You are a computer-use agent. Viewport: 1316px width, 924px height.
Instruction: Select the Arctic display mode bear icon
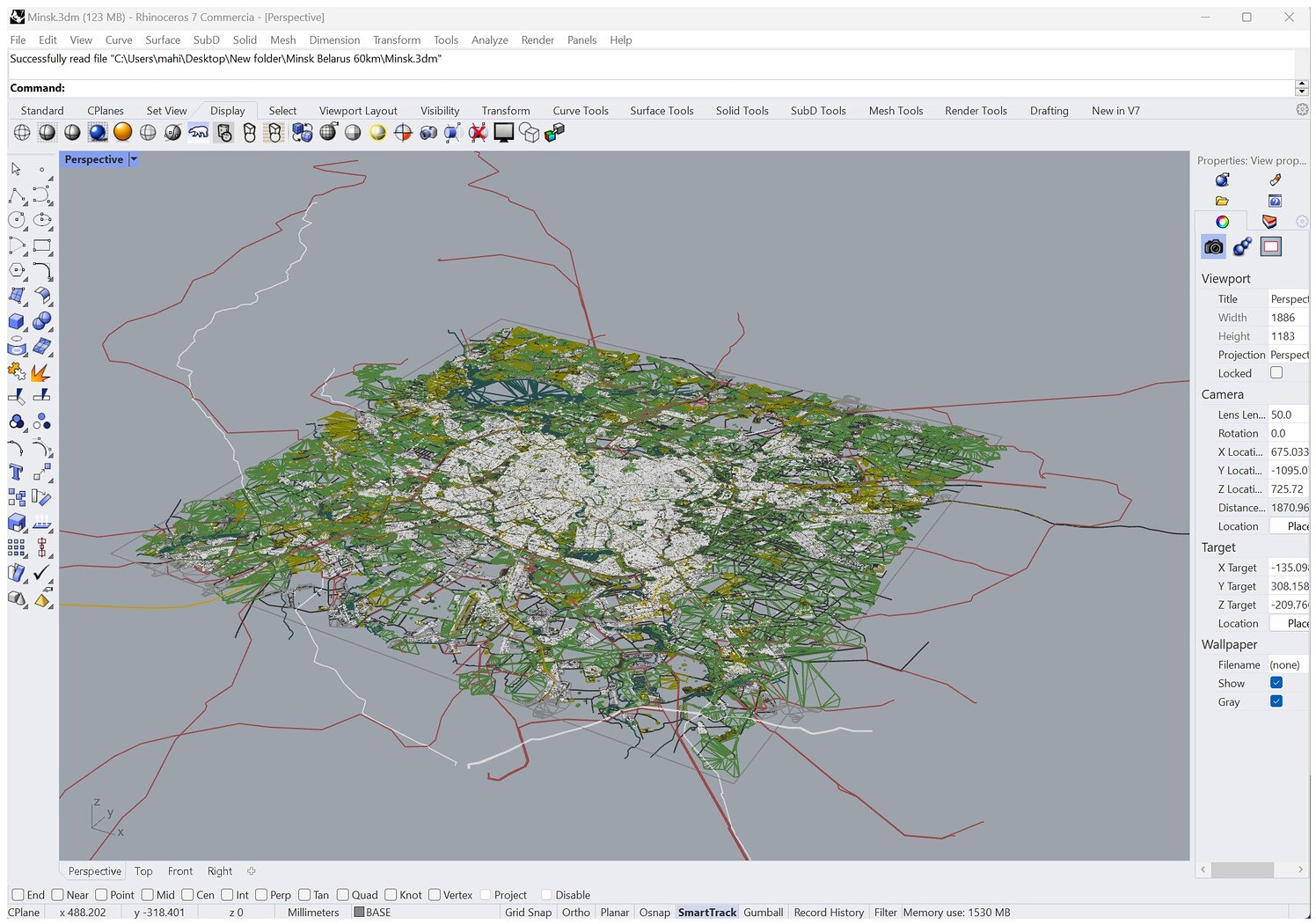[199, 132]
